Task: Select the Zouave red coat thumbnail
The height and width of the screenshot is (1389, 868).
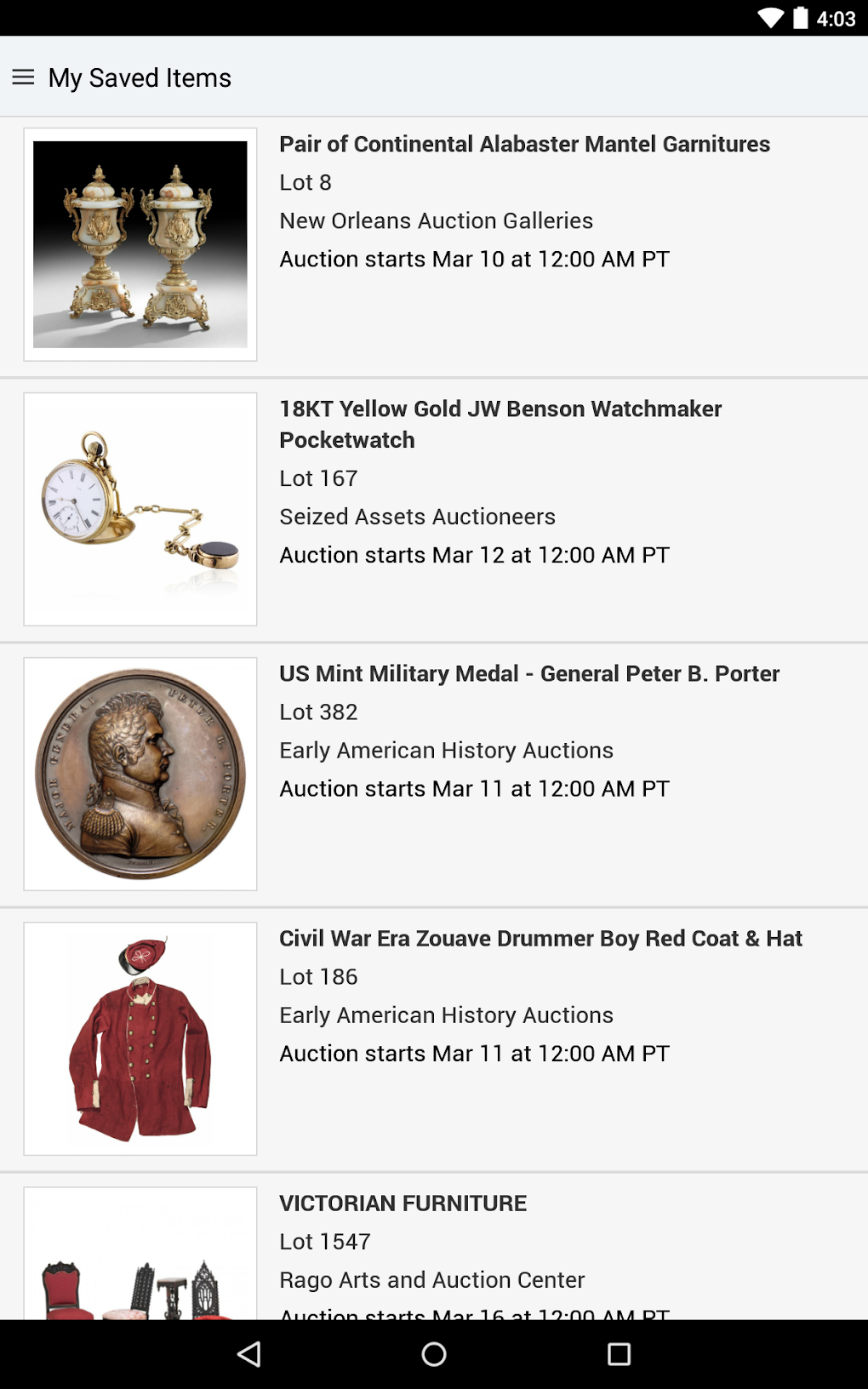Action: 140,1038
